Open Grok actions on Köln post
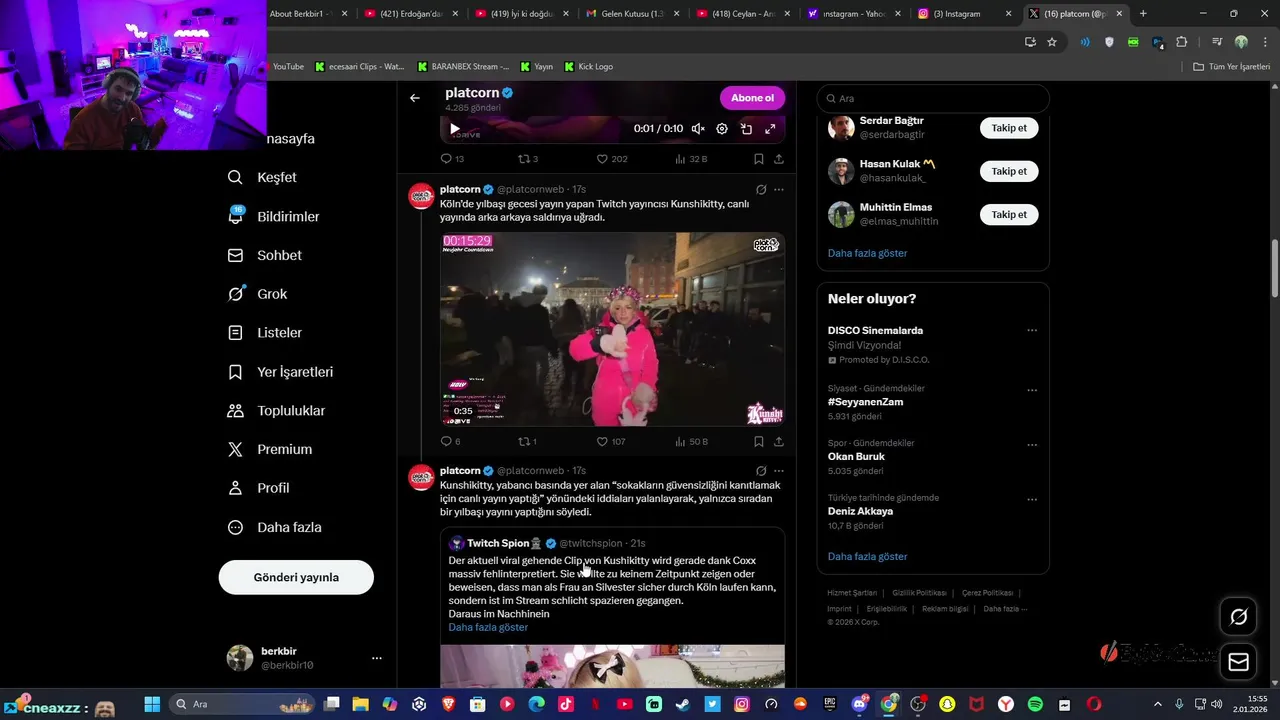The image size is (1280, 720). coord(761,189)
